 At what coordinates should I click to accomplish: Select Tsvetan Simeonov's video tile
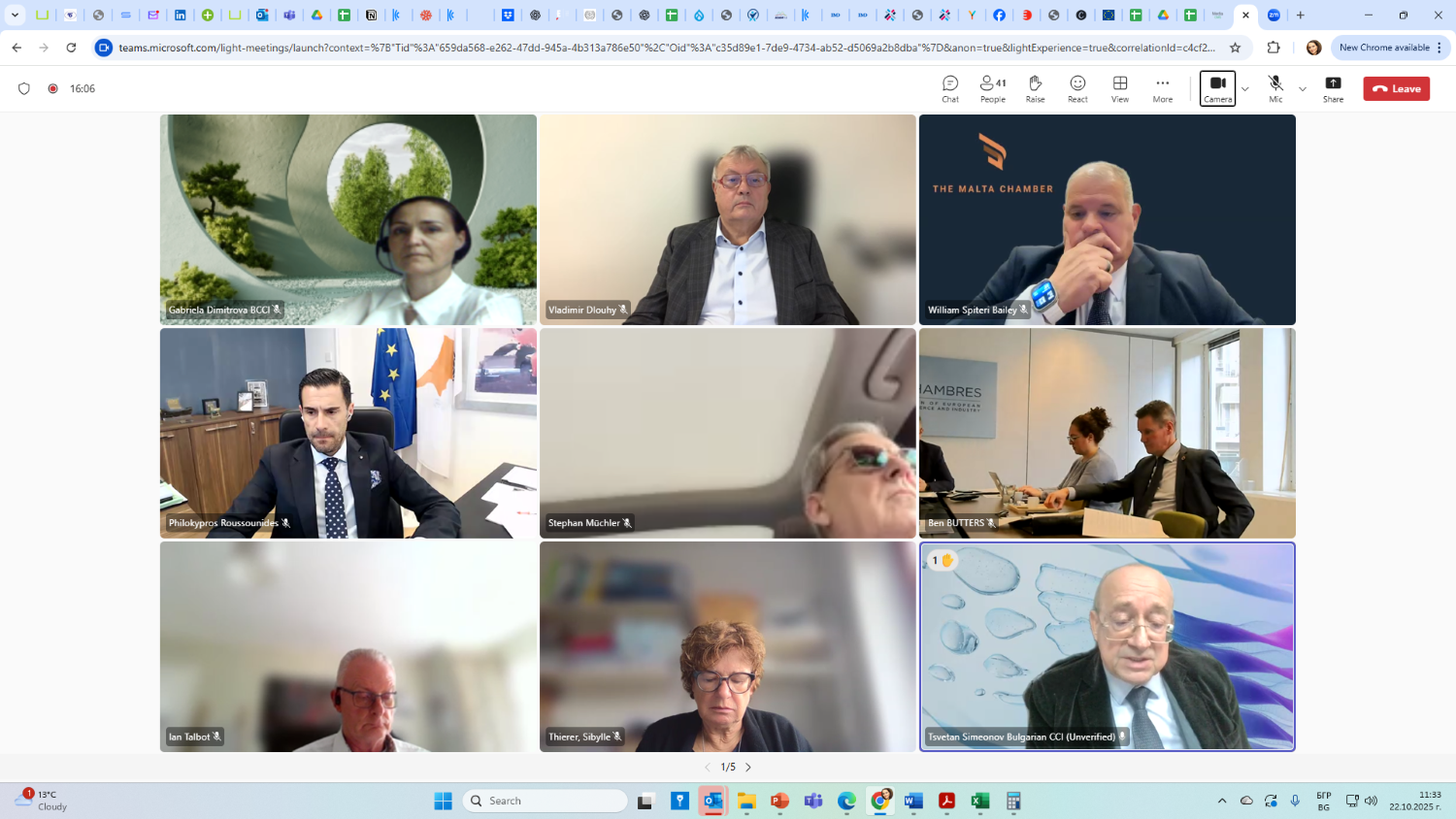[1107, 646]
